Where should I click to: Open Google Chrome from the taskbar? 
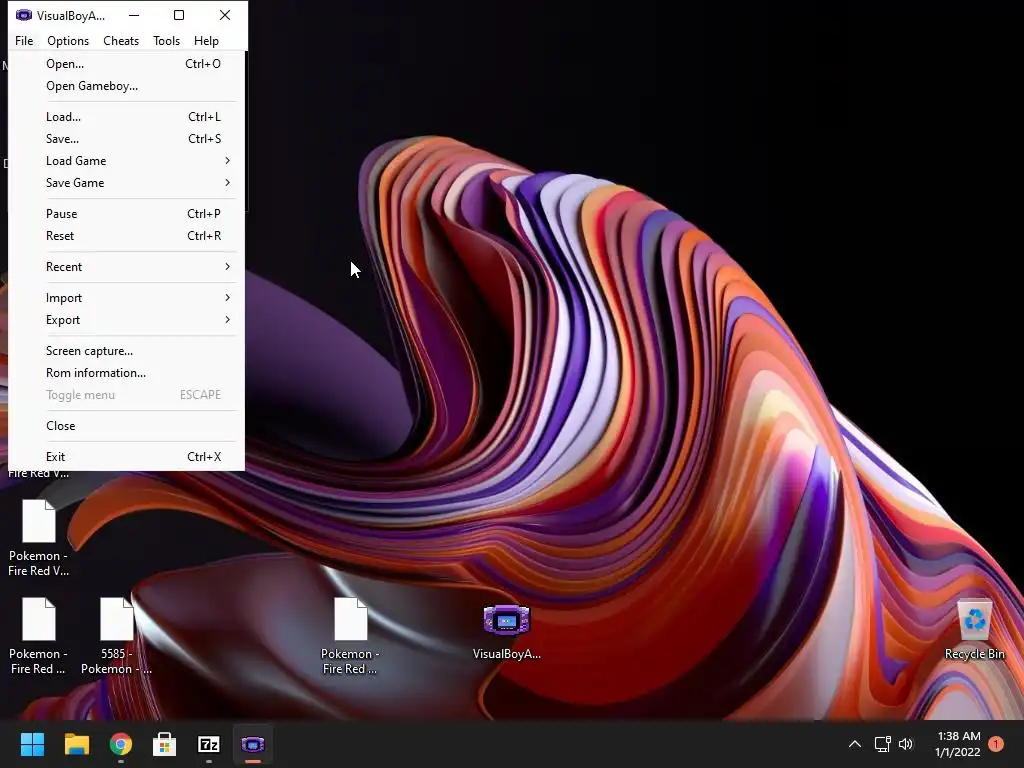coord(121,744)
